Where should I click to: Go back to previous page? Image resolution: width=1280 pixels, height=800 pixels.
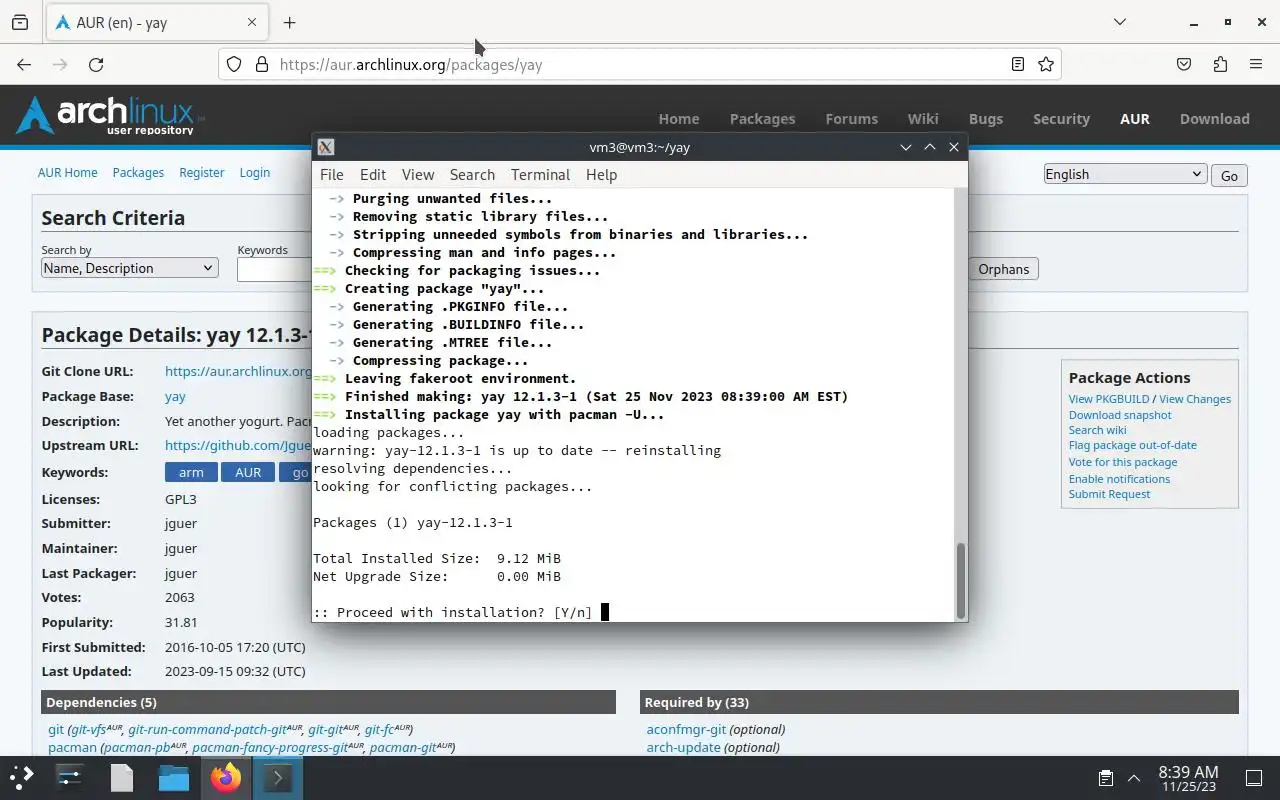tap(24, 64)
